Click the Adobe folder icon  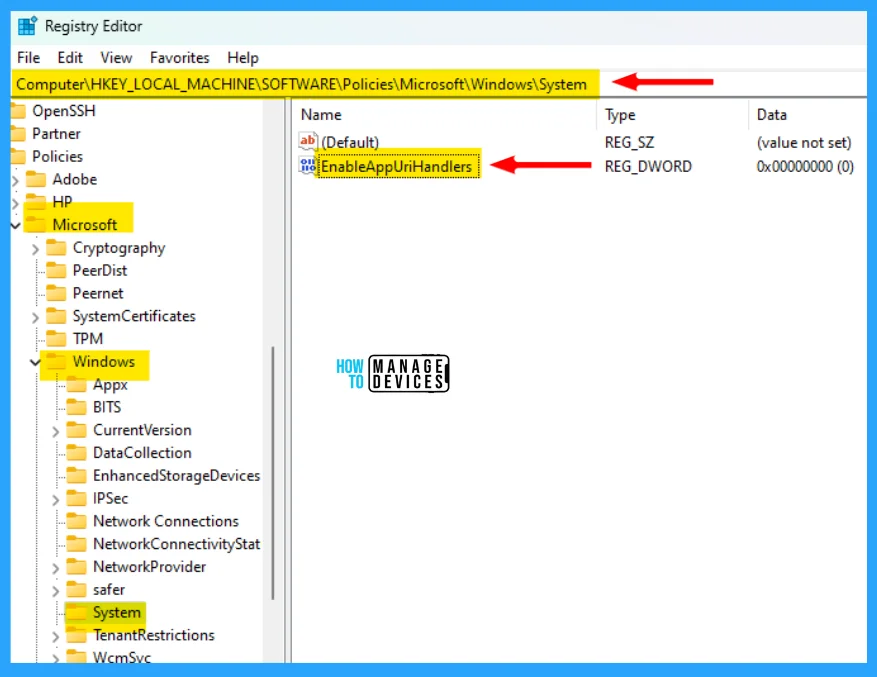(x=36, y=179)
